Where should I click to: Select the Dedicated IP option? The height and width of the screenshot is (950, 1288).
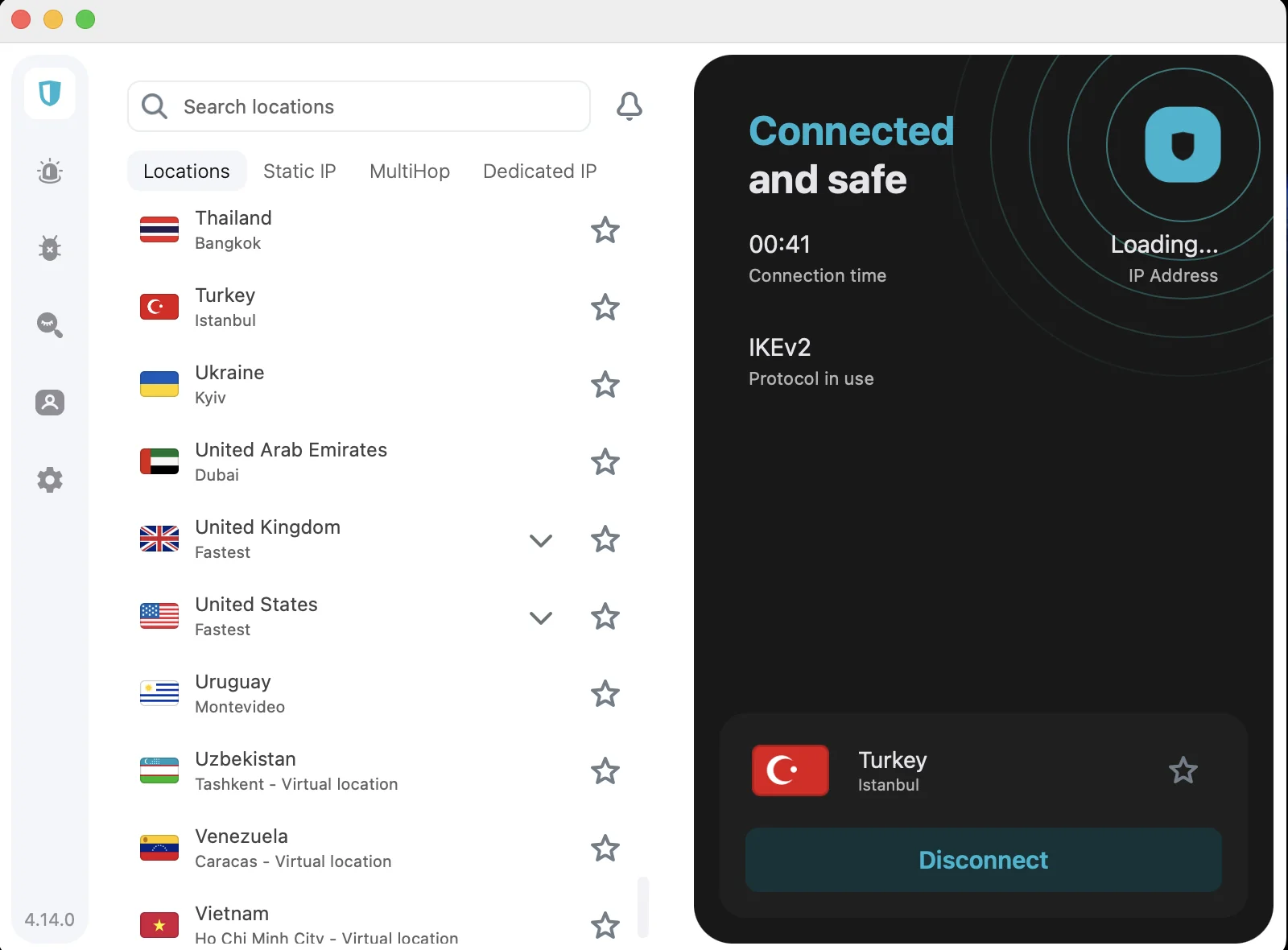(x=539, y=171)
